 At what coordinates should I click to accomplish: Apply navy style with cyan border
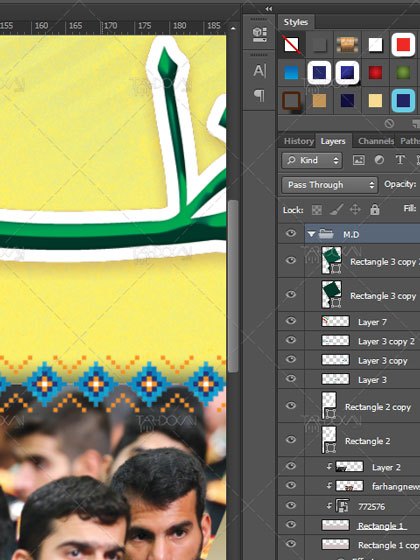(403, 101)
